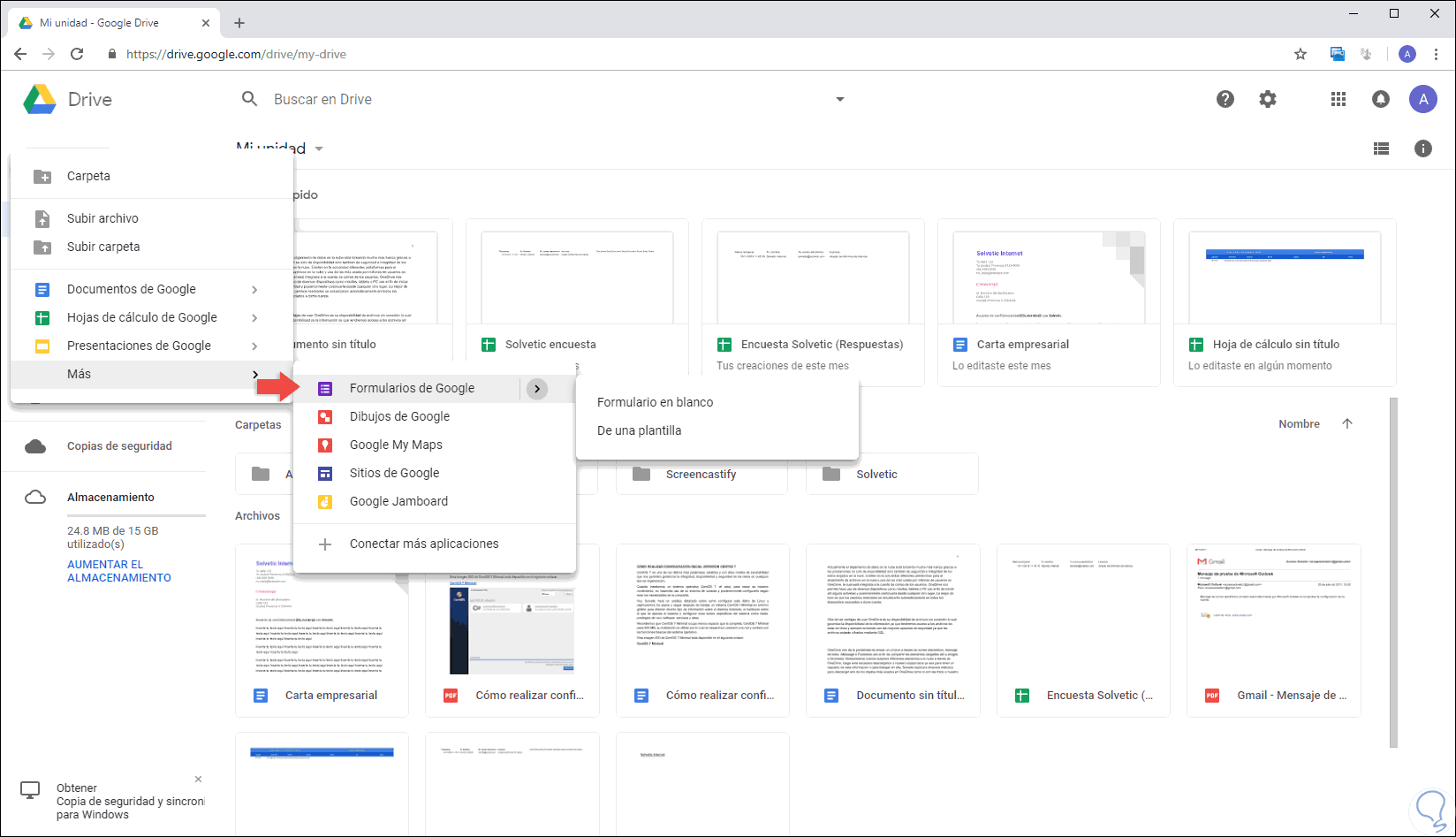1456x837 pixels.
Task: Switch to list view layout
Action: [x=1382, y=148]
